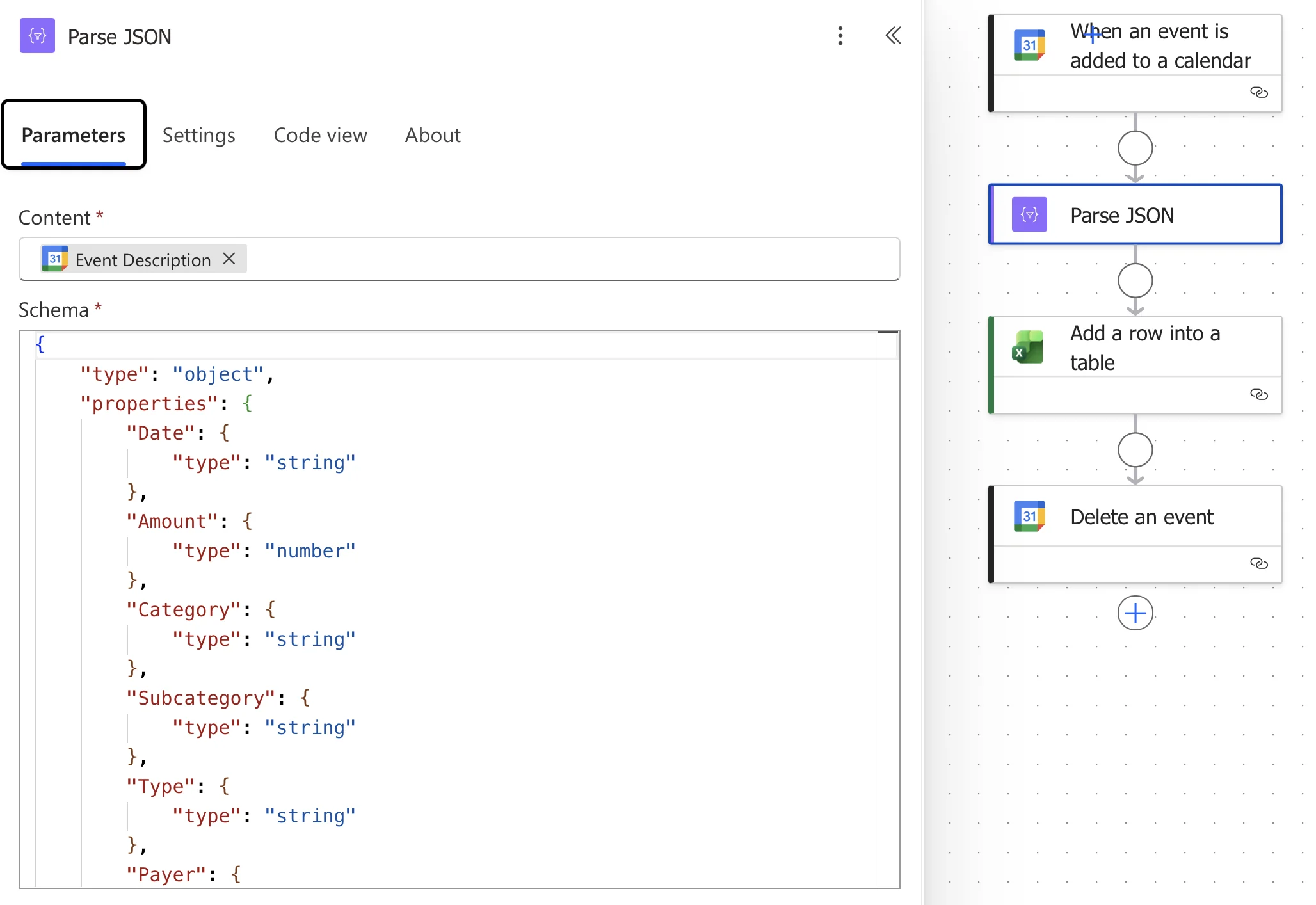This screenshot has width=1316, height=905.
Task: Open the About tab
Action: 433,135
